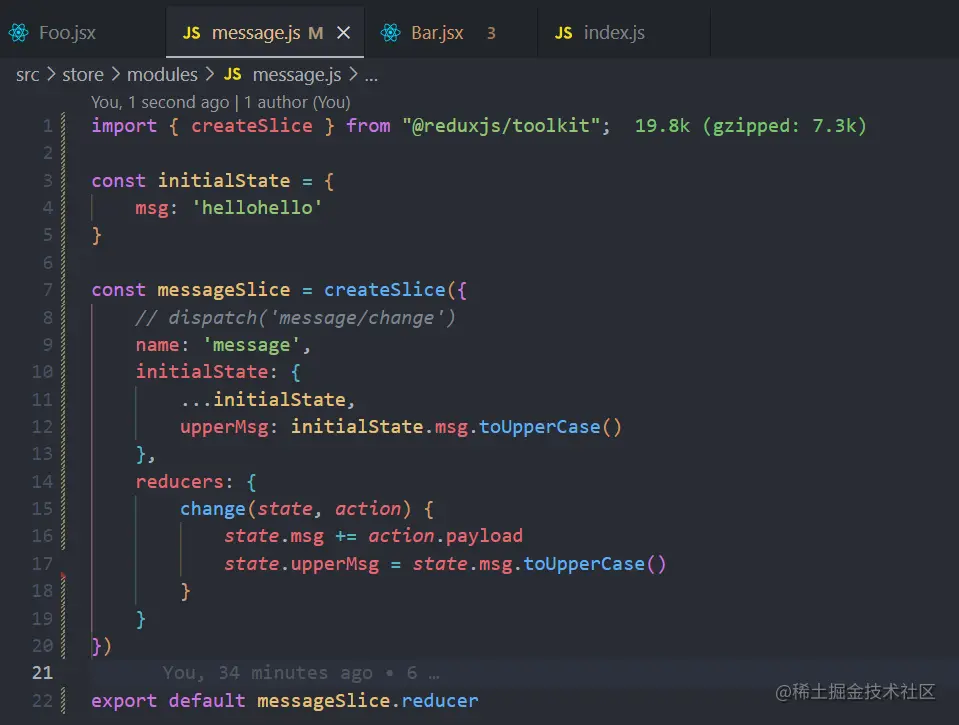Click the JS icon on message.js tab

(191, 33)
